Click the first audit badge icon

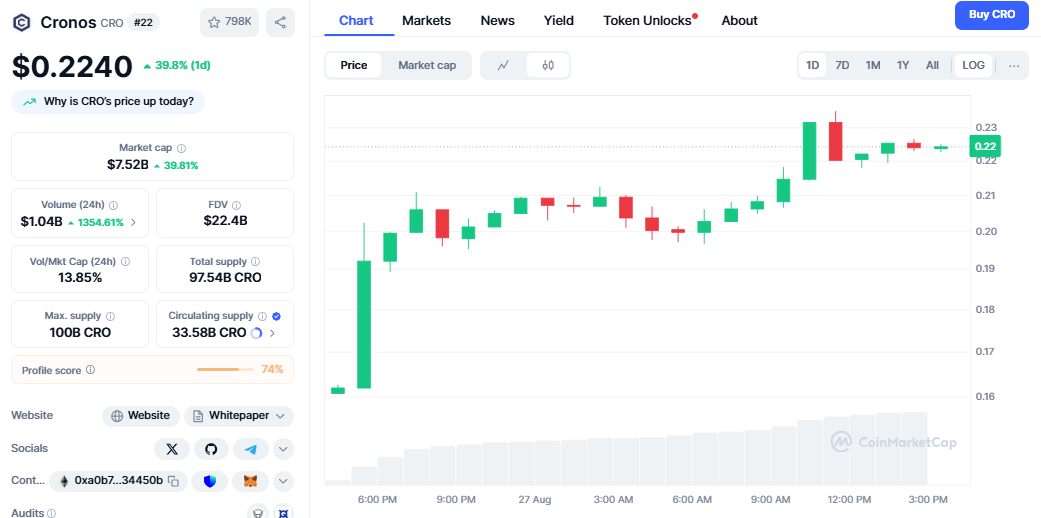(257, 513)
